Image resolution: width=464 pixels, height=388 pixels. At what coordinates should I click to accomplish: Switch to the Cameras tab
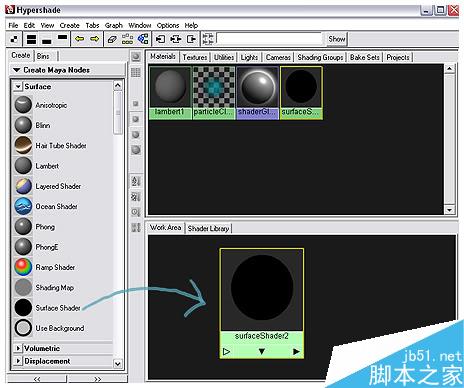(x=278, y=57)
